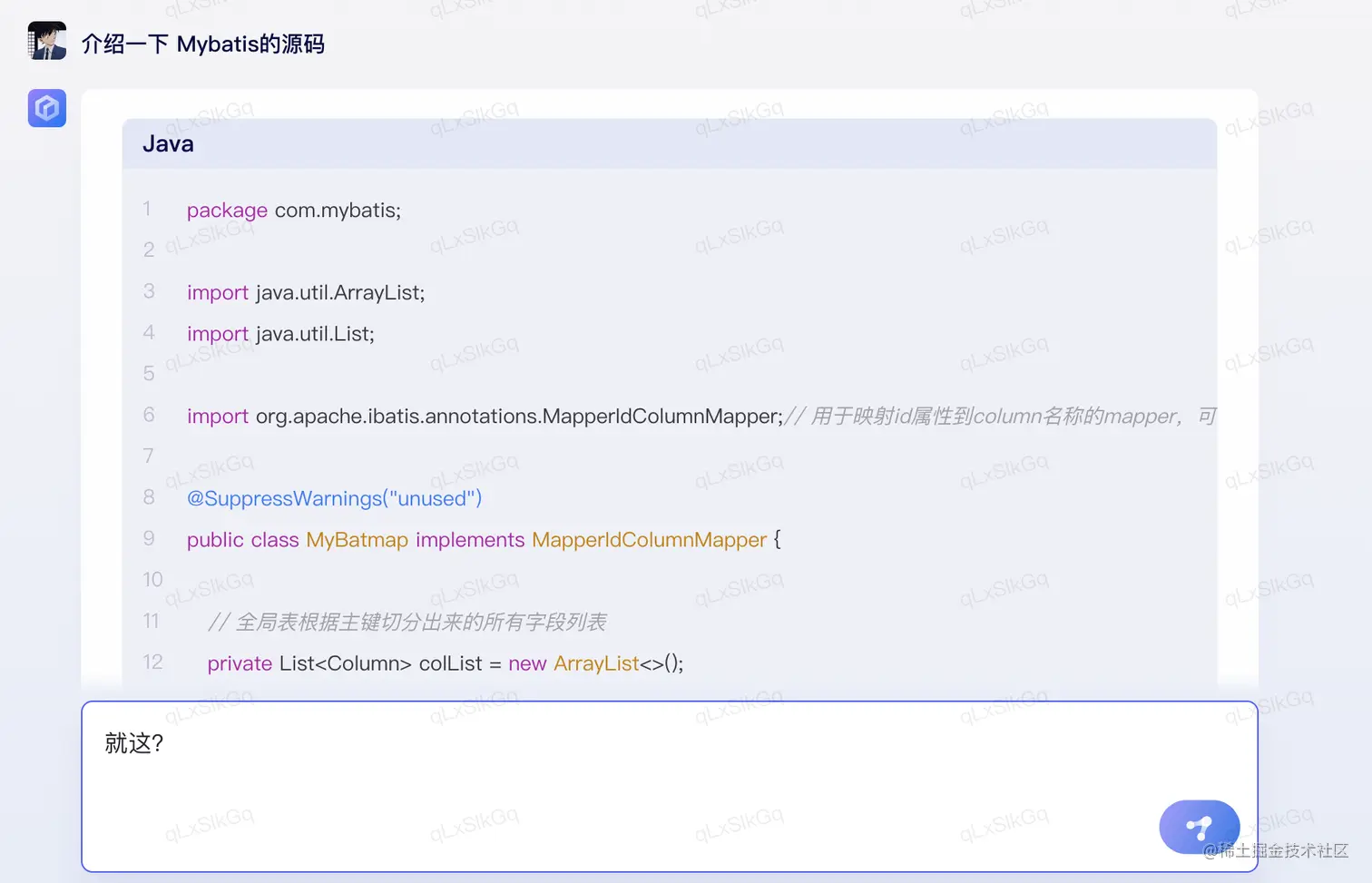Click the class name MyBatmap

(x=357, y=540)
